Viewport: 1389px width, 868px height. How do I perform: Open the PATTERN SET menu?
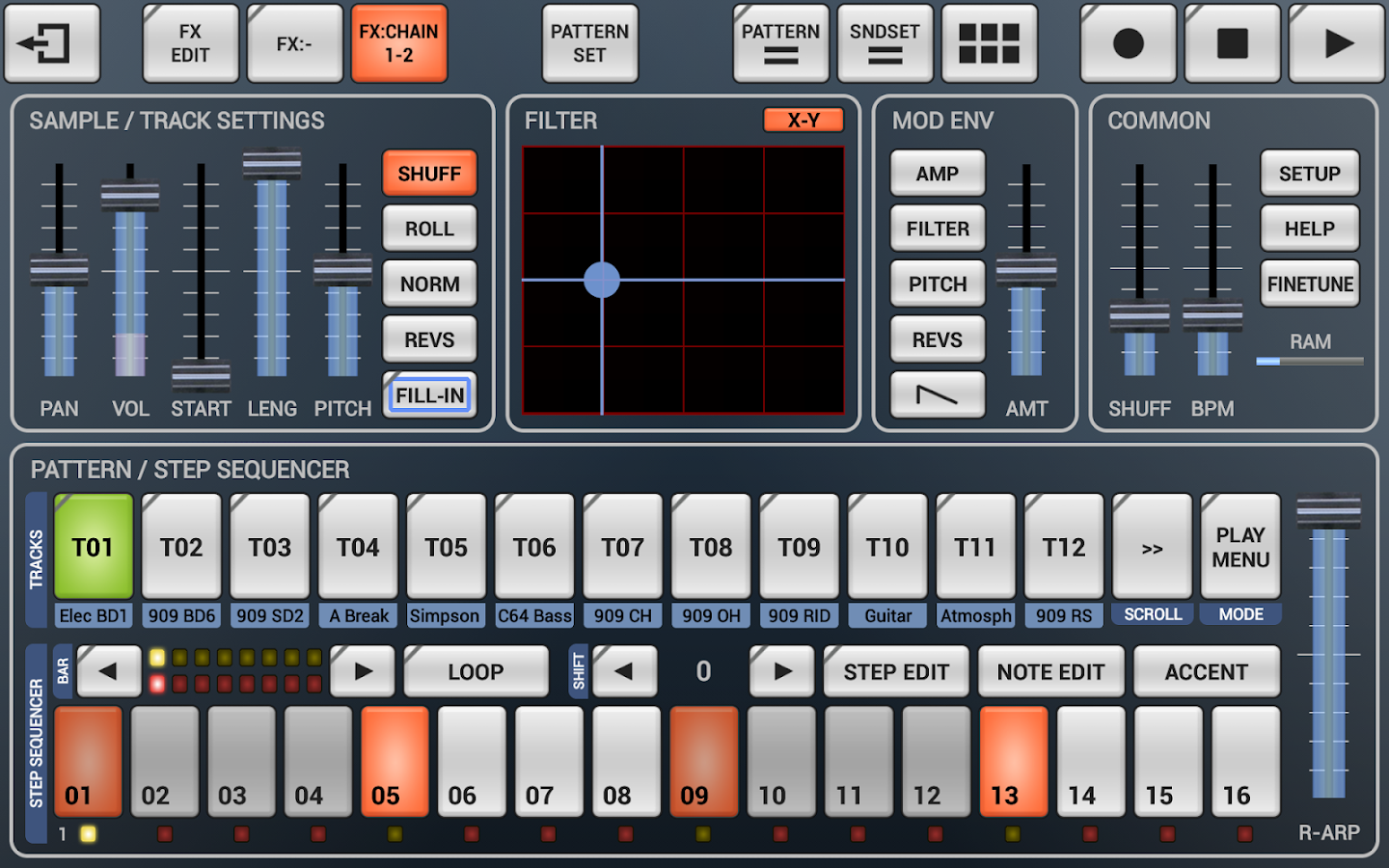click(x=589, y=43)
